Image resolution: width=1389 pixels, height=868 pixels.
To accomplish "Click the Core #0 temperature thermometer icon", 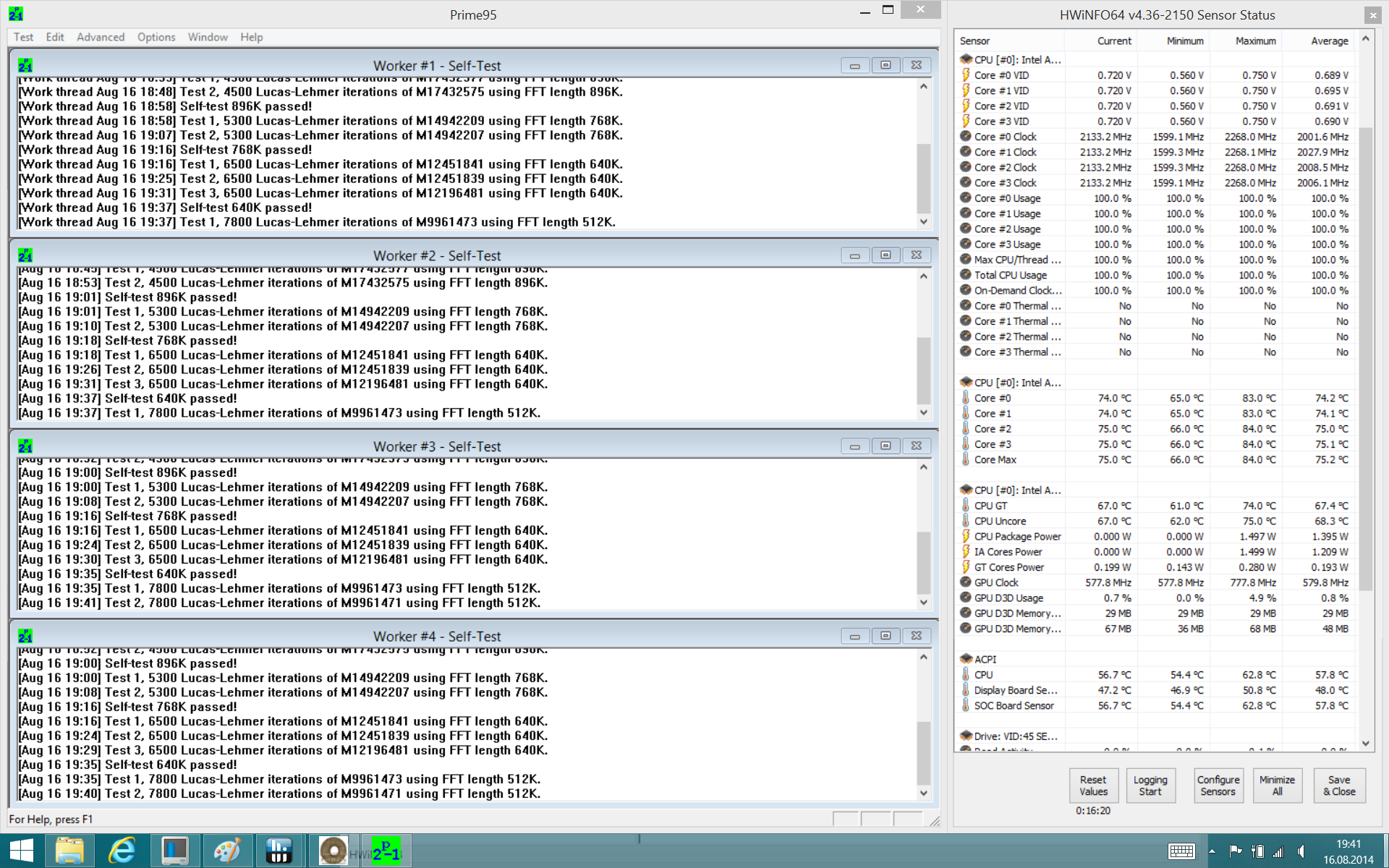I will coord(966,398).
